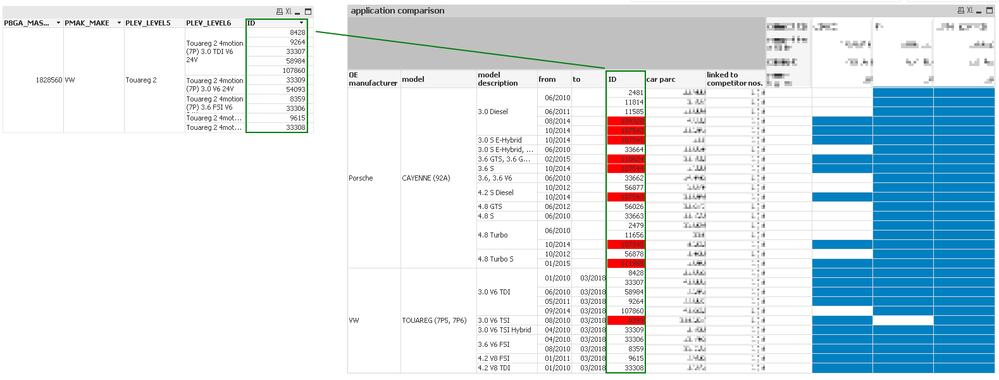The image size is (999, 380).
Task: Minimize the left table box object
Action: click(x=298, y=11)
